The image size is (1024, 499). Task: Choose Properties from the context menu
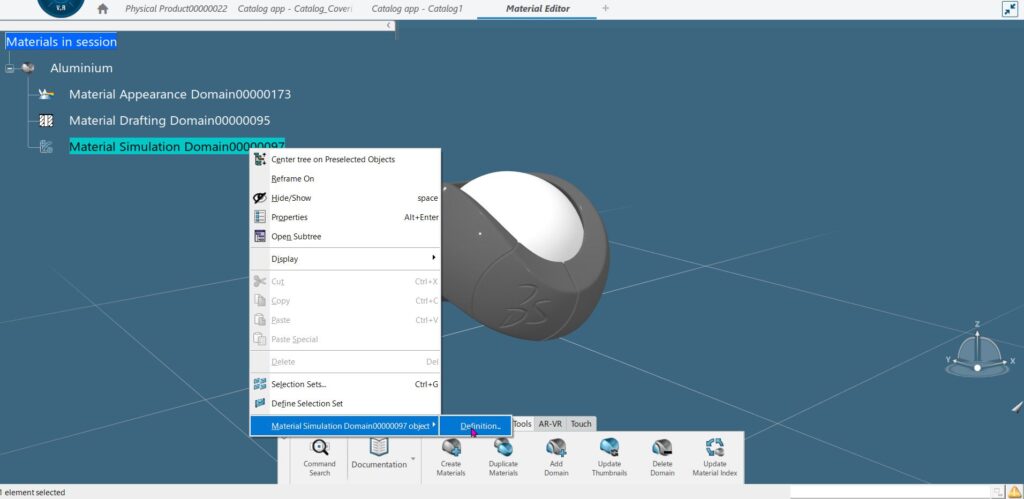(x=289, y=217)
